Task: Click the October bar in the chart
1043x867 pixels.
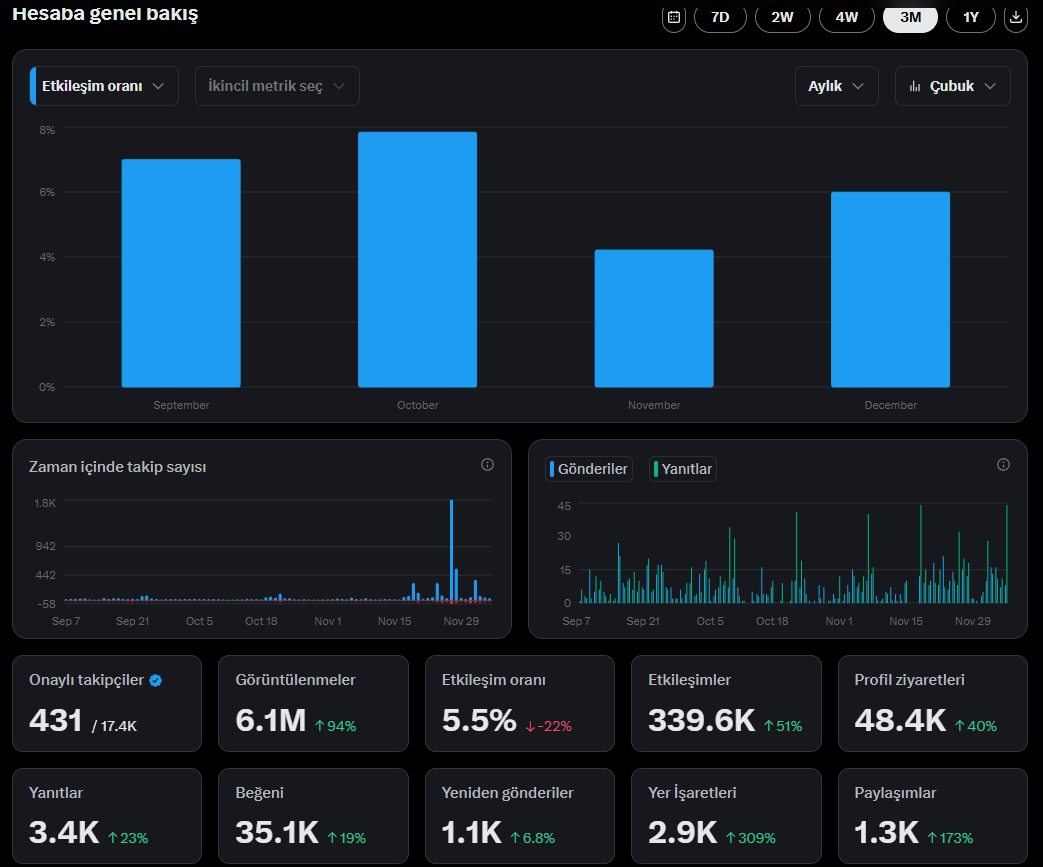Action: click(418, 260)
